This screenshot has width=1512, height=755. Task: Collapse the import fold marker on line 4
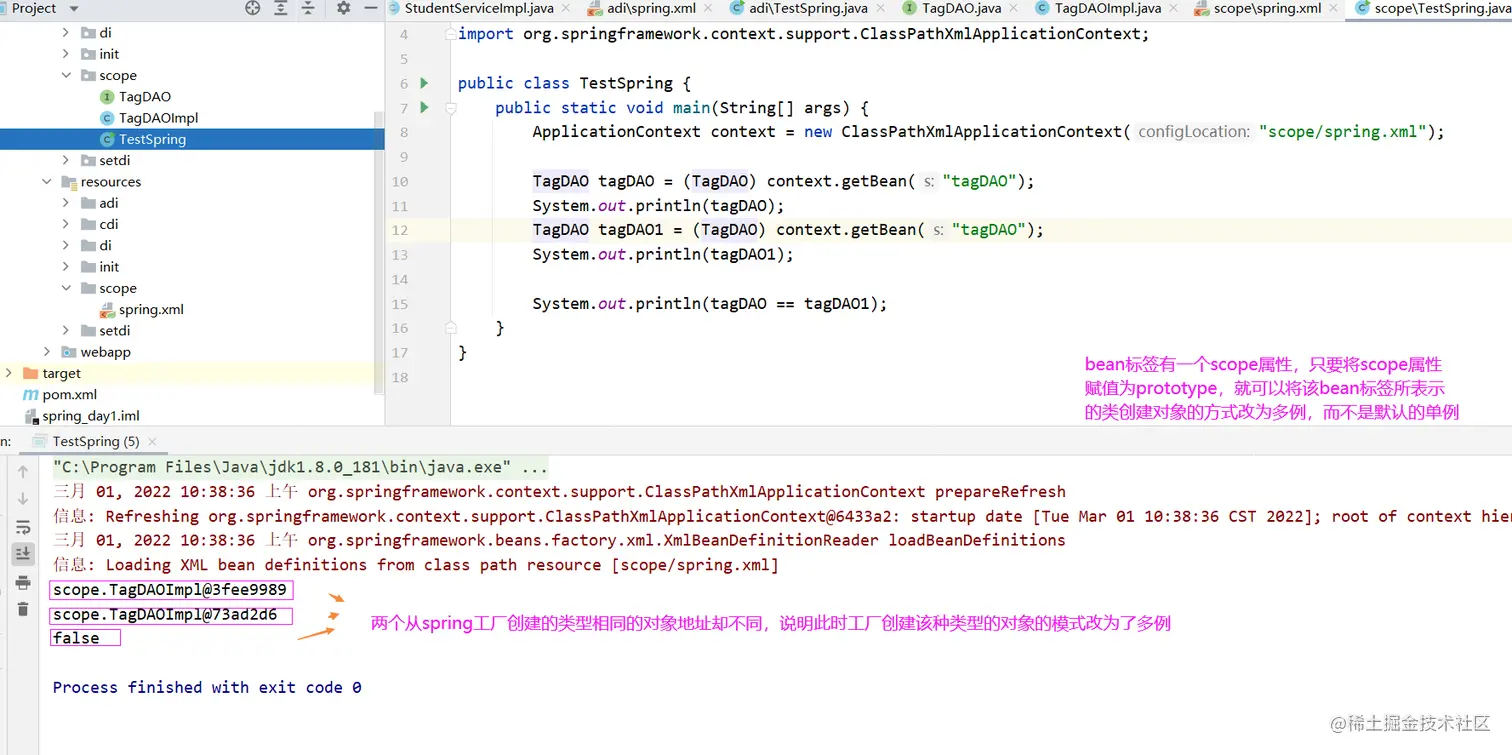tap(450, 34)
